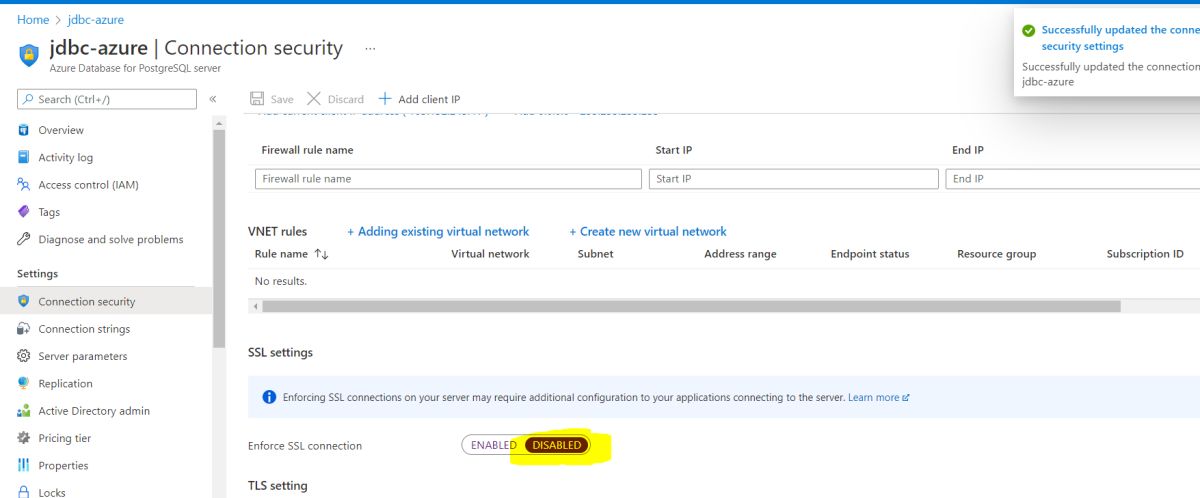The height and width of the screenshot is (498, 1200).
Task: Focus the sidebar Search field
Action: [x=107, y=99]
